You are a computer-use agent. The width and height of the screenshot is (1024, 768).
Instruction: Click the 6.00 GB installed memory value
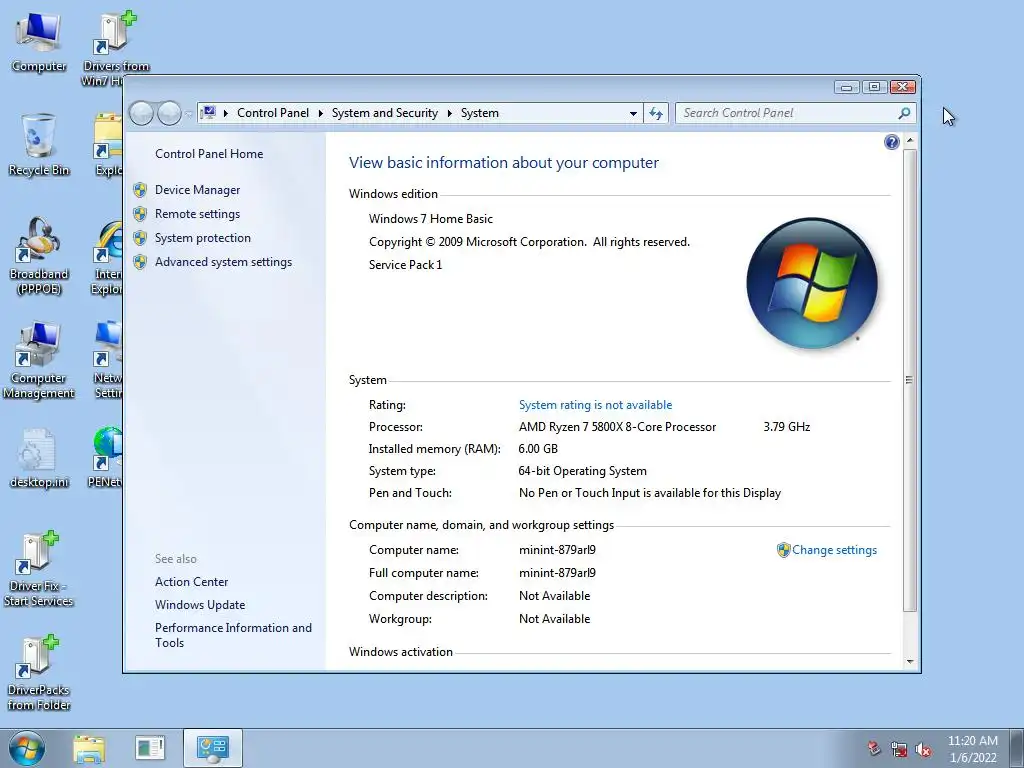pyautogui.click(x=538, y=449)
